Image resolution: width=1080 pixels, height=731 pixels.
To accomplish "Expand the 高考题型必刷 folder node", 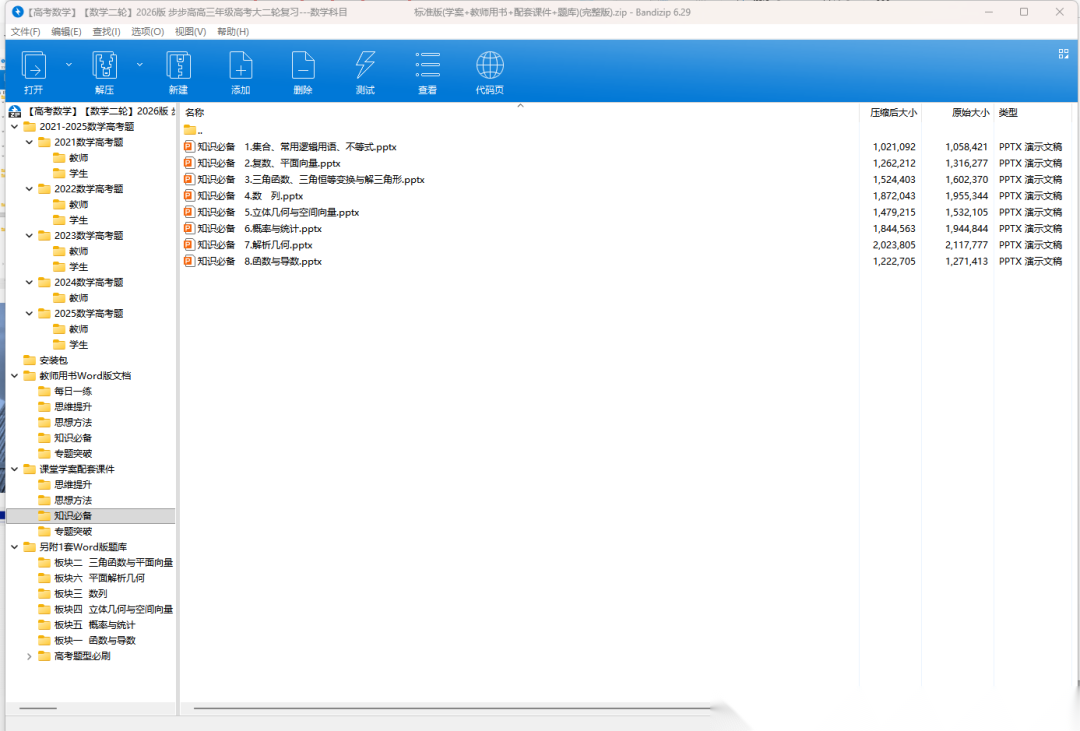I will (x=29, y=656).
